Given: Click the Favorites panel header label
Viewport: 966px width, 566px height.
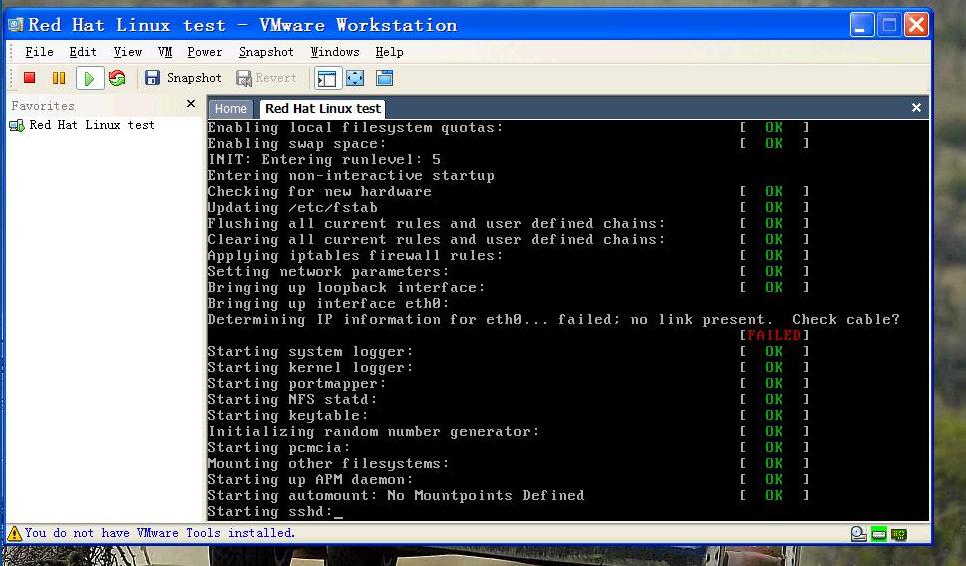Looking at the screenshot, I should pyautogui.click(x=43, y=106).
